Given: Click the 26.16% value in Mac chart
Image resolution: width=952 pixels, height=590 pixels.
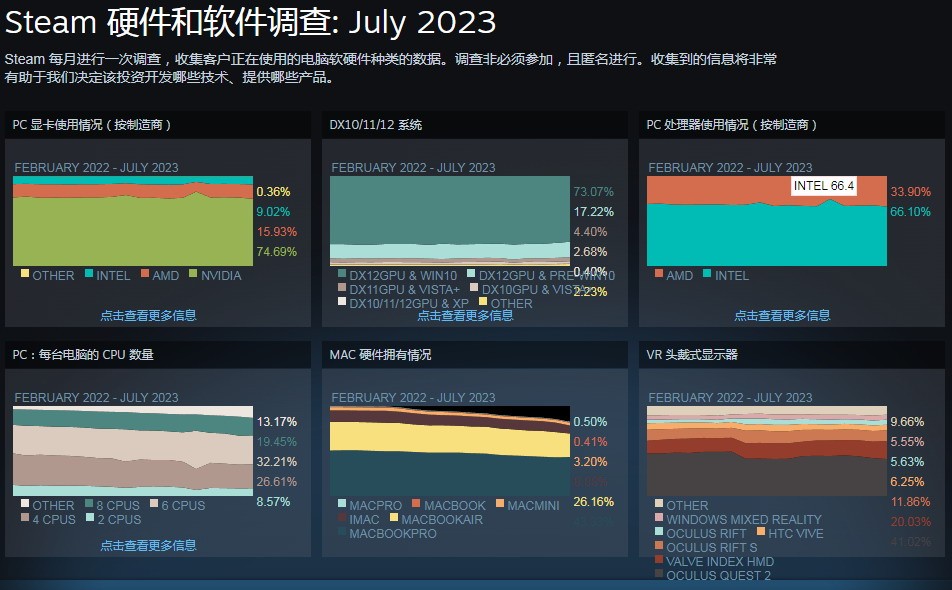Looking at the screenshot, I should (593, 501).
